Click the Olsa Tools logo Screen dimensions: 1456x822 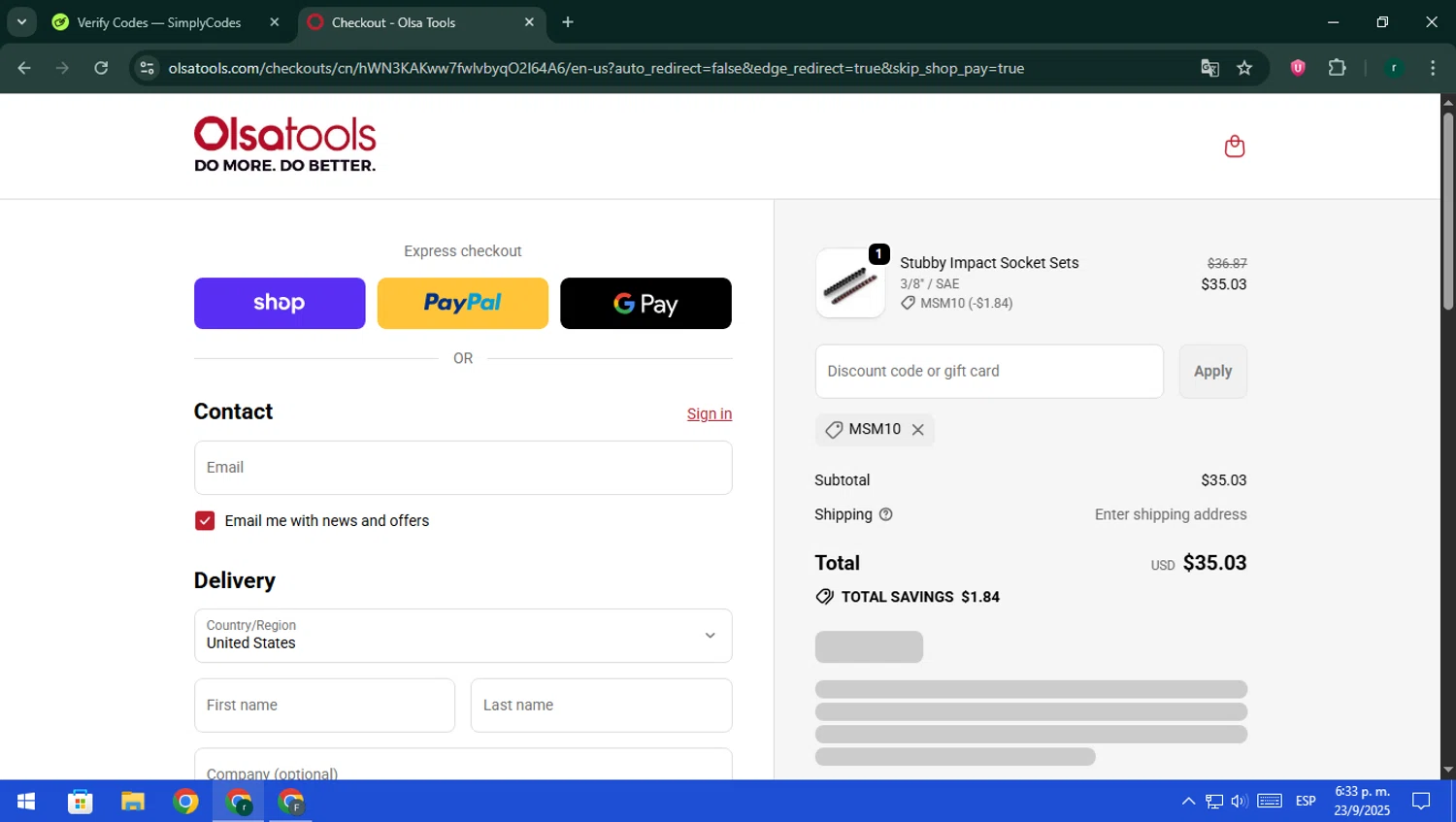click(x=284, y=145)
